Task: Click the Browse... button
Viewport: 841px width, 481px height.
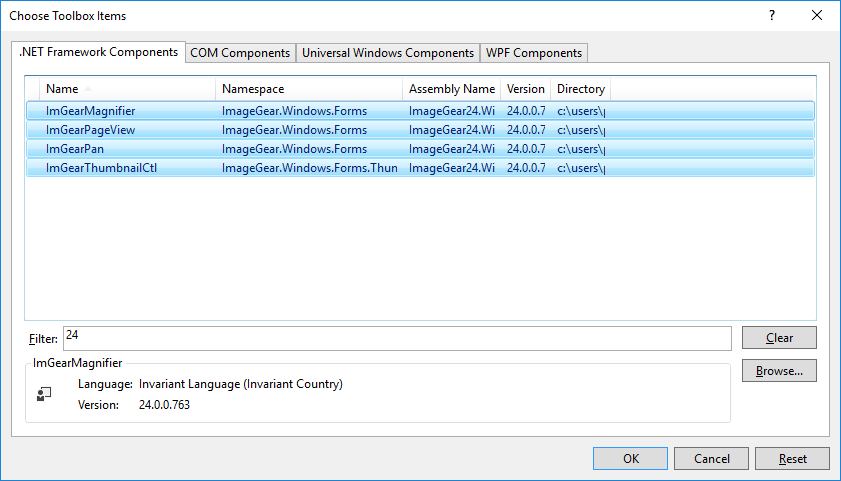Action: tap(779, 371)
